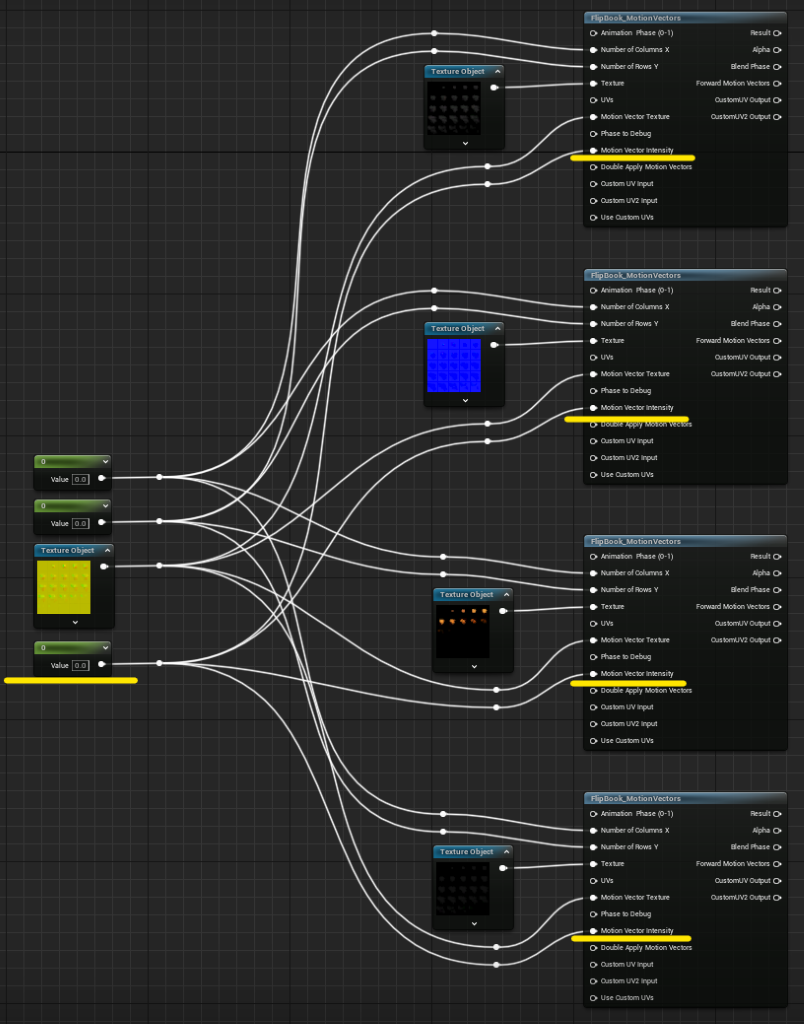Viewport: 804px width, 1024px height.
Task: Click CustomUV2 Output pin on the bottom FlipBook node
Action: [x=777, y=897]
